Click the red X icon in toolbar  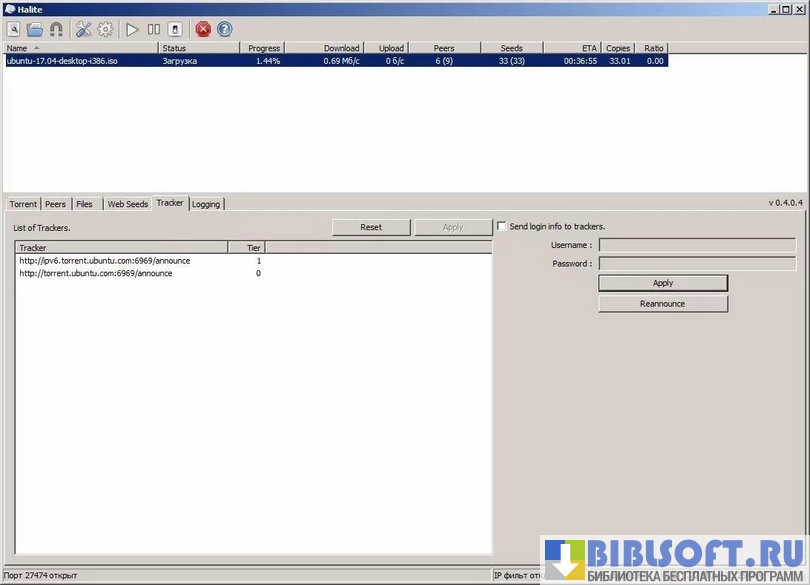click(x=203, y=29)
